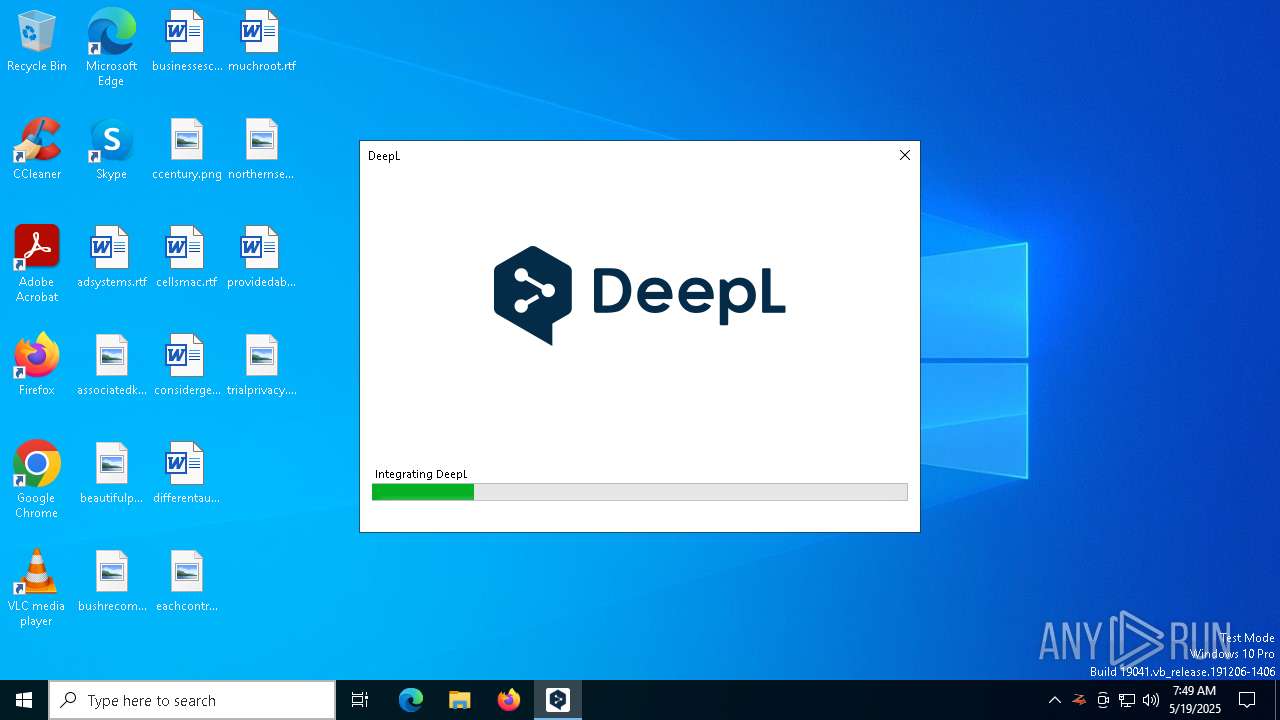Open Edge from the taskbar
1280x720 pixels.
coord(411,700)
